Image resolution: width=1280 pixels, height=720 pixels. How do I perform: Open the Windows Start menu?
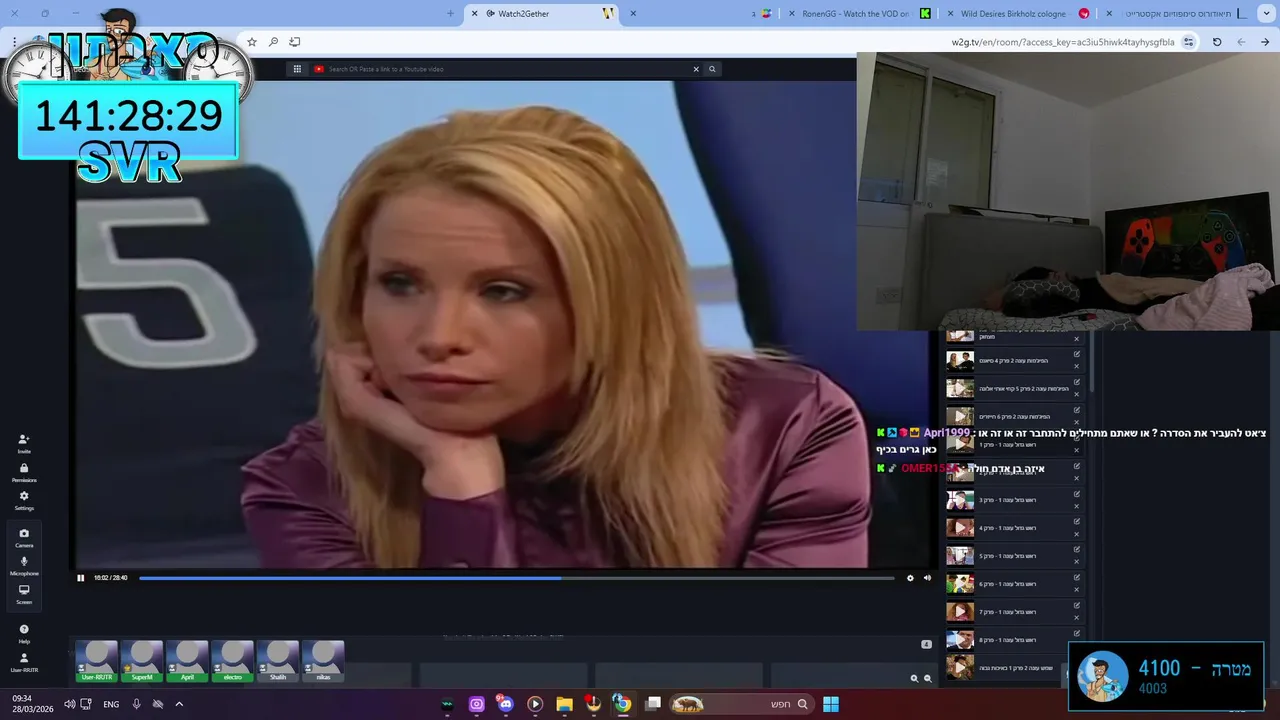click(x=831, y=704)
